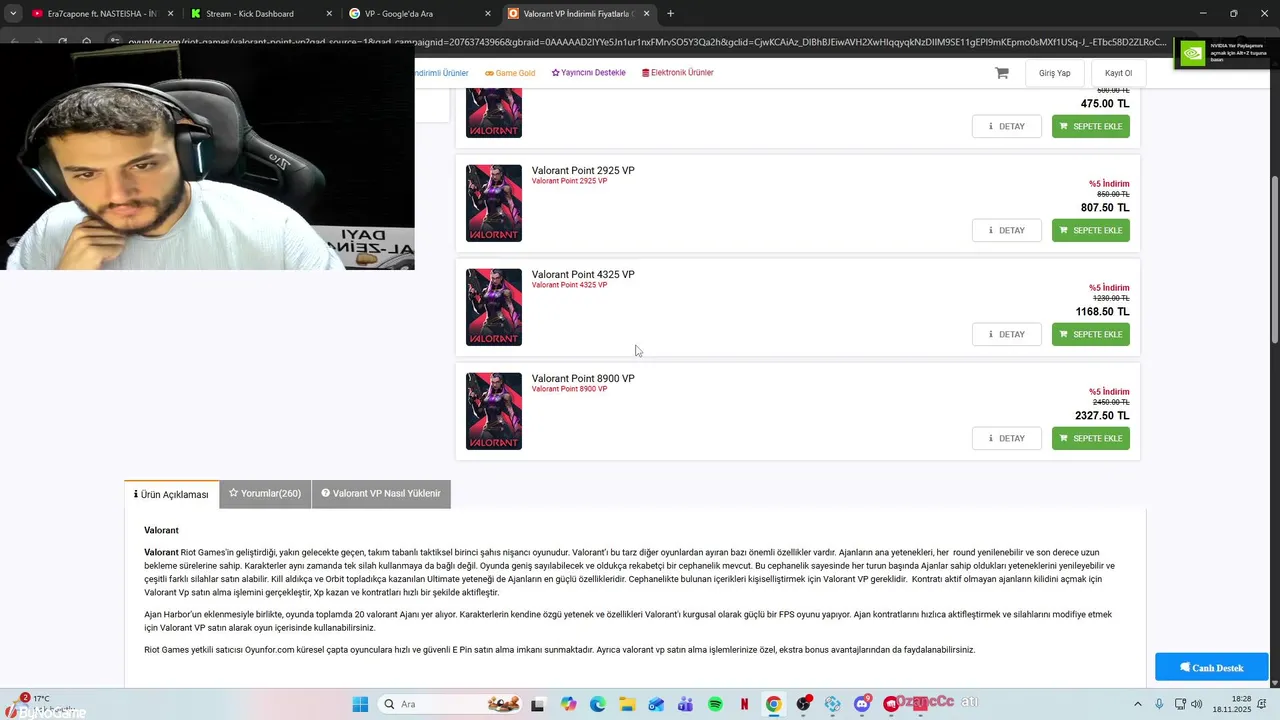Click the Kayıt Ol button

tap(1118, 73)
